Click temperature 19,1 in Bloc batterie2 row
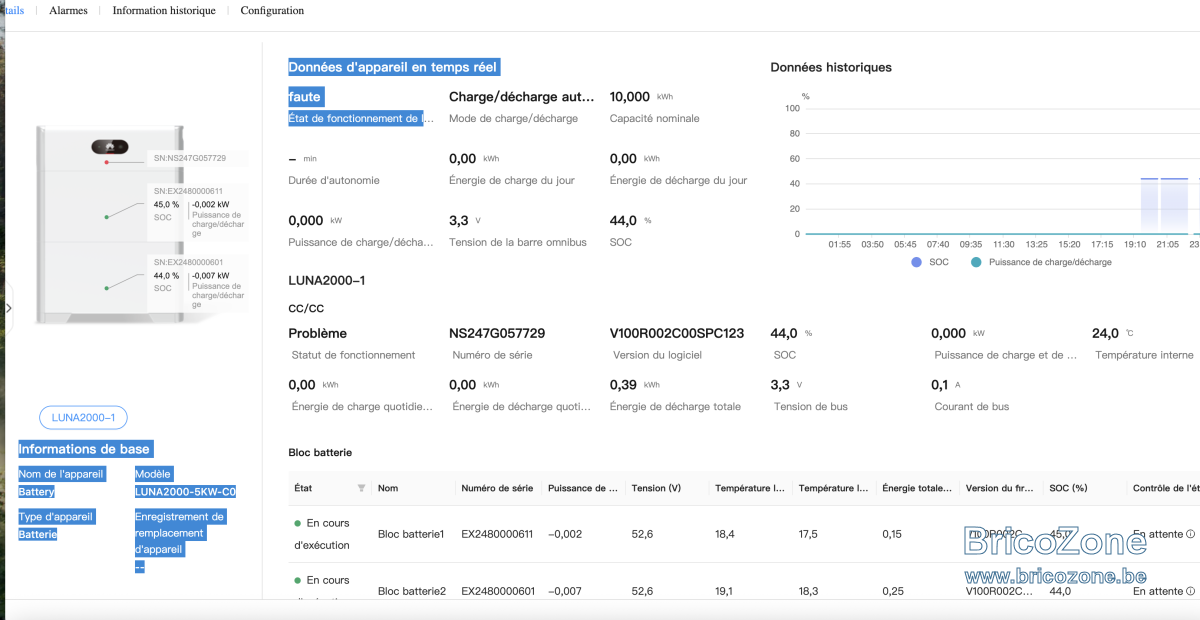 point(724,591)
